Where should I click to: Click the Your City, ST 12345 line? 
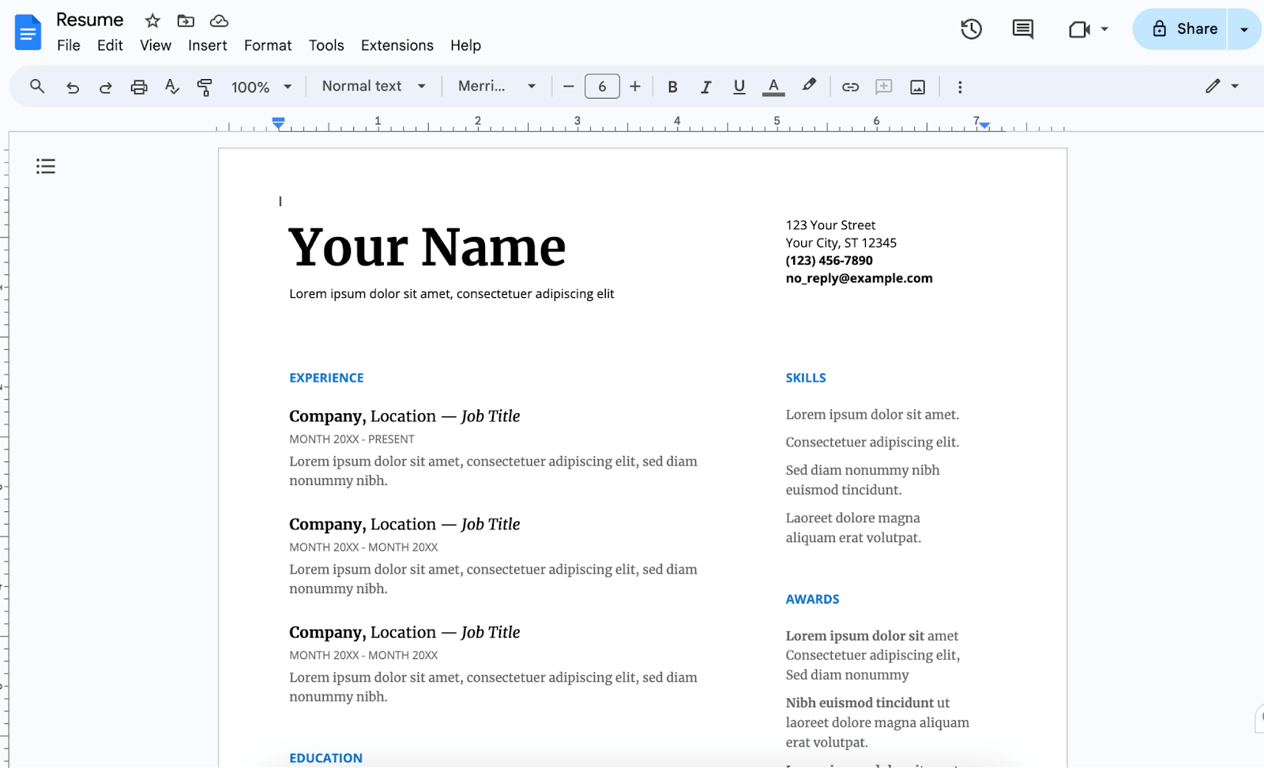[841, 243]
